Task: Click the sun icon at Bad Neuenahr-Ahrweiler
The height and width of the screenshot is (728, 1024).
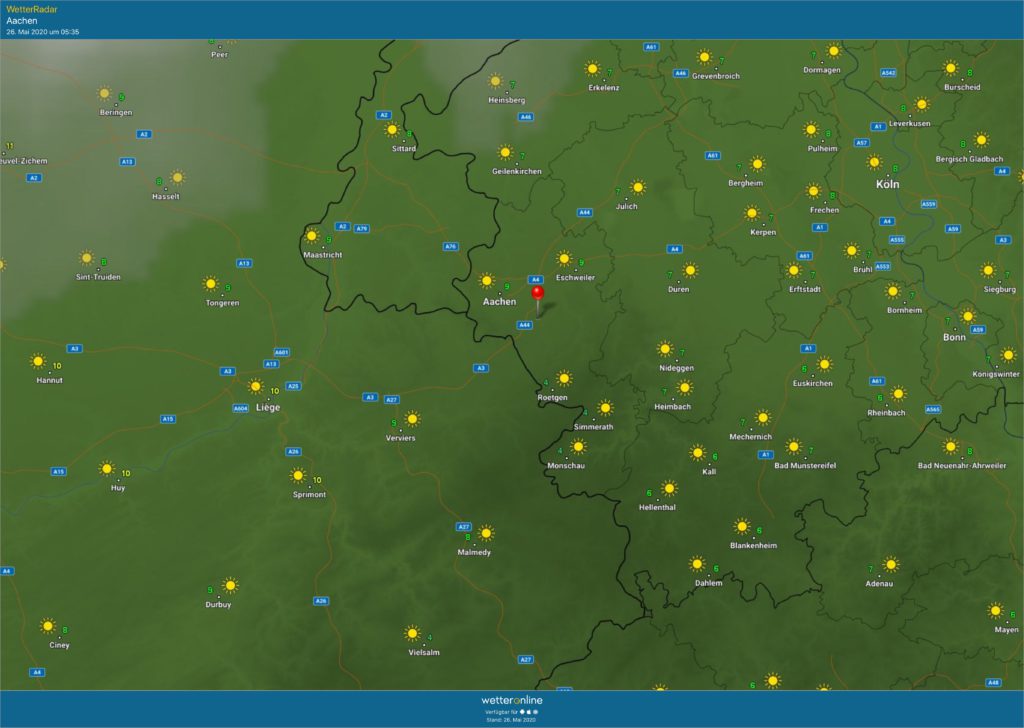Action: pyautogui.click(x=950, y=447)
